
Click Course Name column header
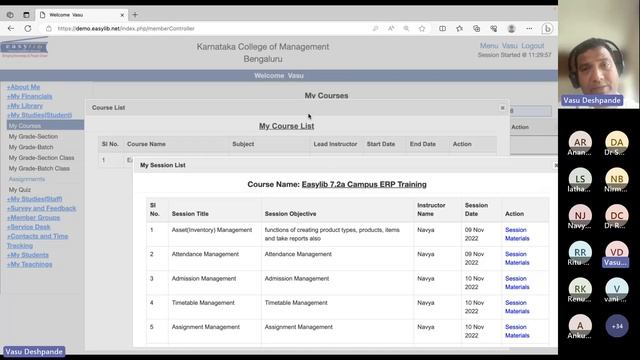tap(146, 144)
